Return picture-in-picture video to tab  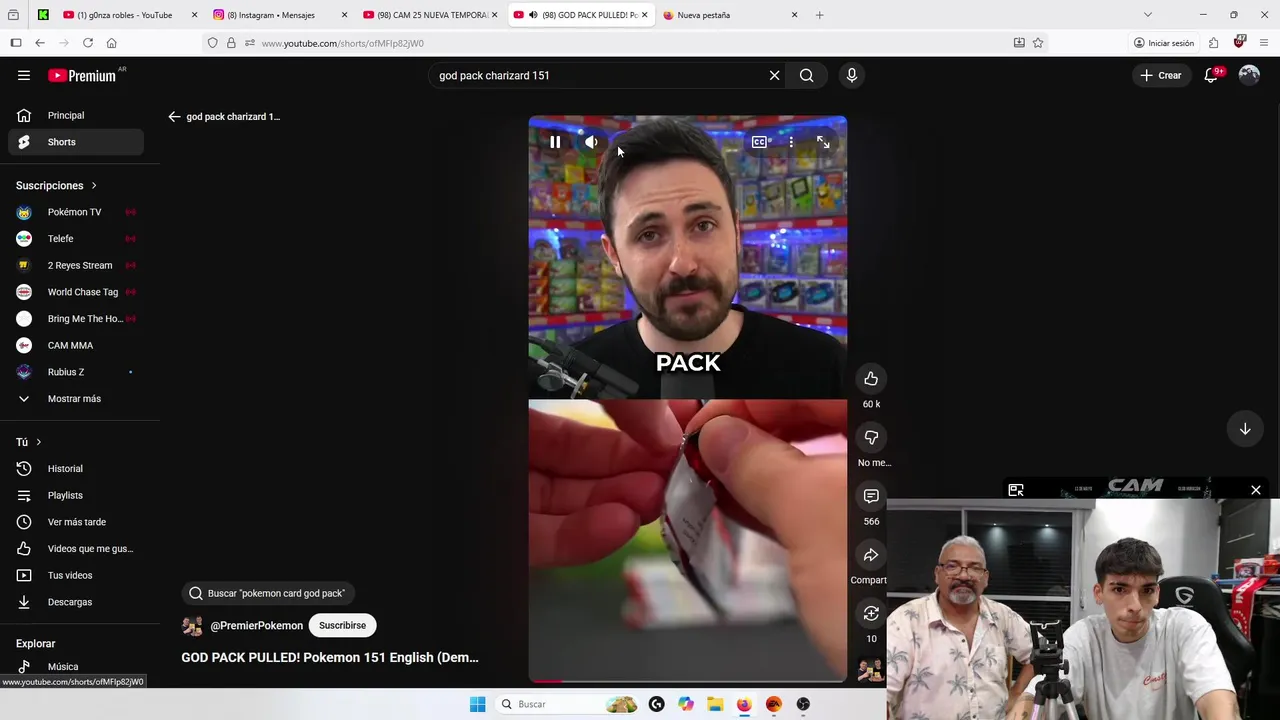pos(1016,490)
